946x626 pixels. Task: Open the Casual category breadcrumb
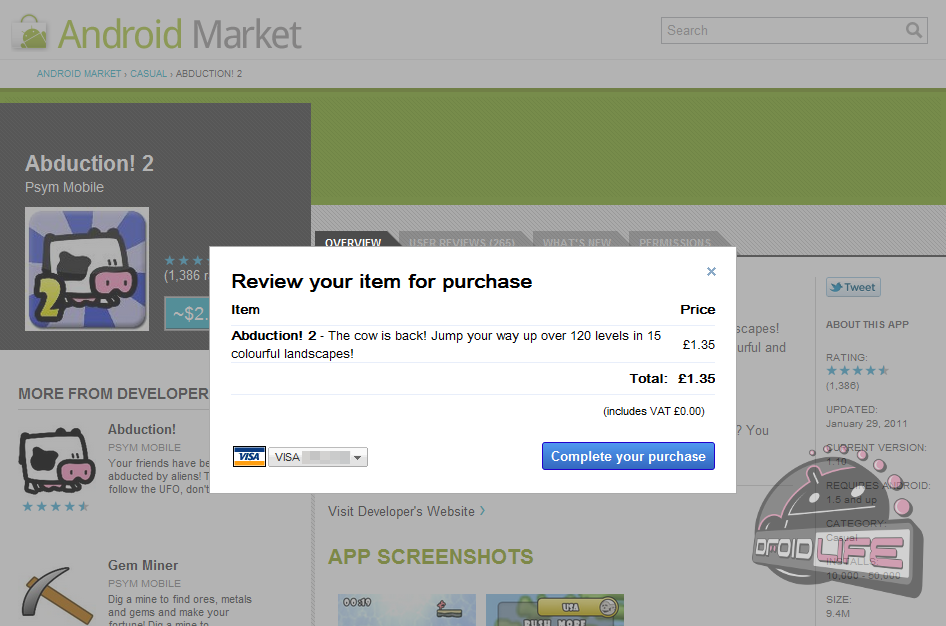[x=148, y=74]
